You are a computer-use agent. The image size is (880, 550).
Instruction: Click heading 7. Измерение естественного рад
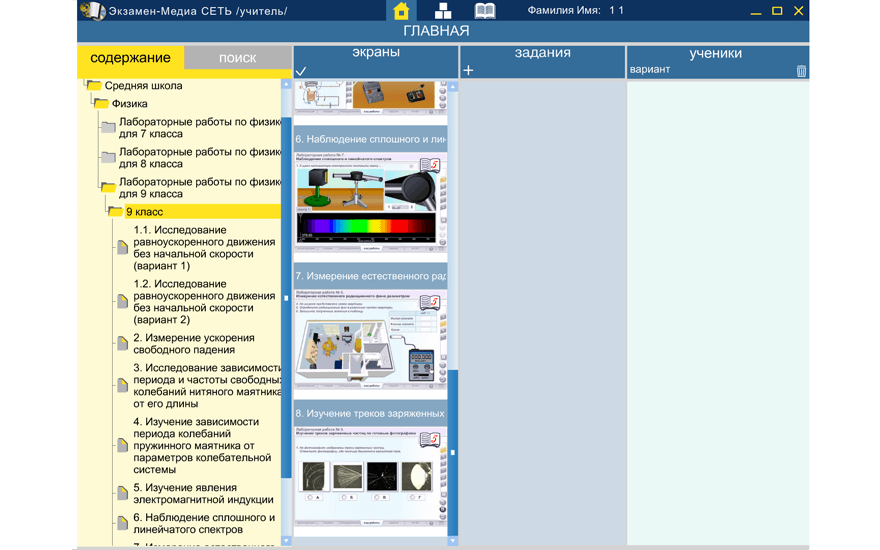(370, 276)
